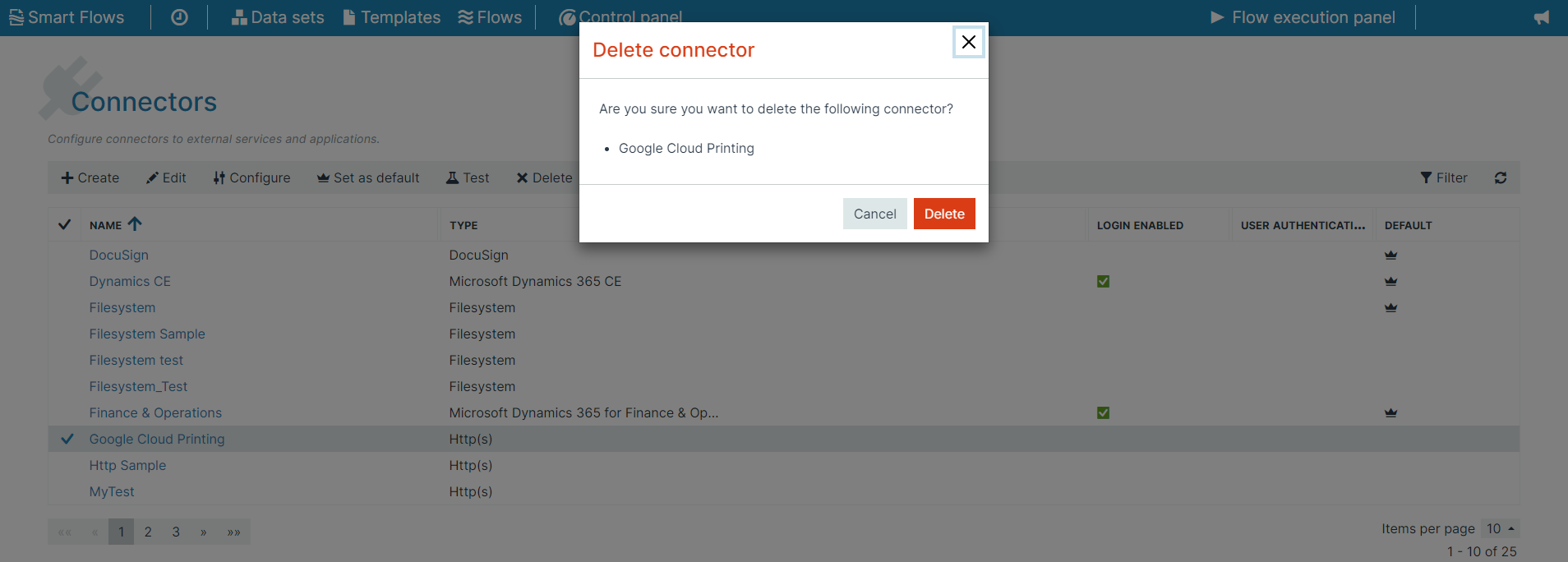Open the Items per page dropdown

[x=1501, y=528]
